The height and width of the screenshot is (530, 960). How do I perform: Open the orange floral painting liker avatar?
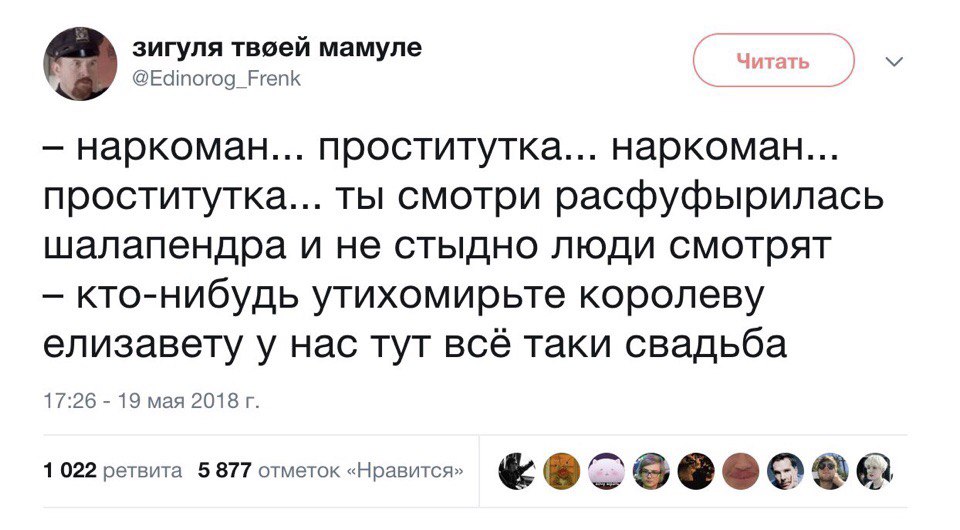pyautogui.click(x=561, y=471)
